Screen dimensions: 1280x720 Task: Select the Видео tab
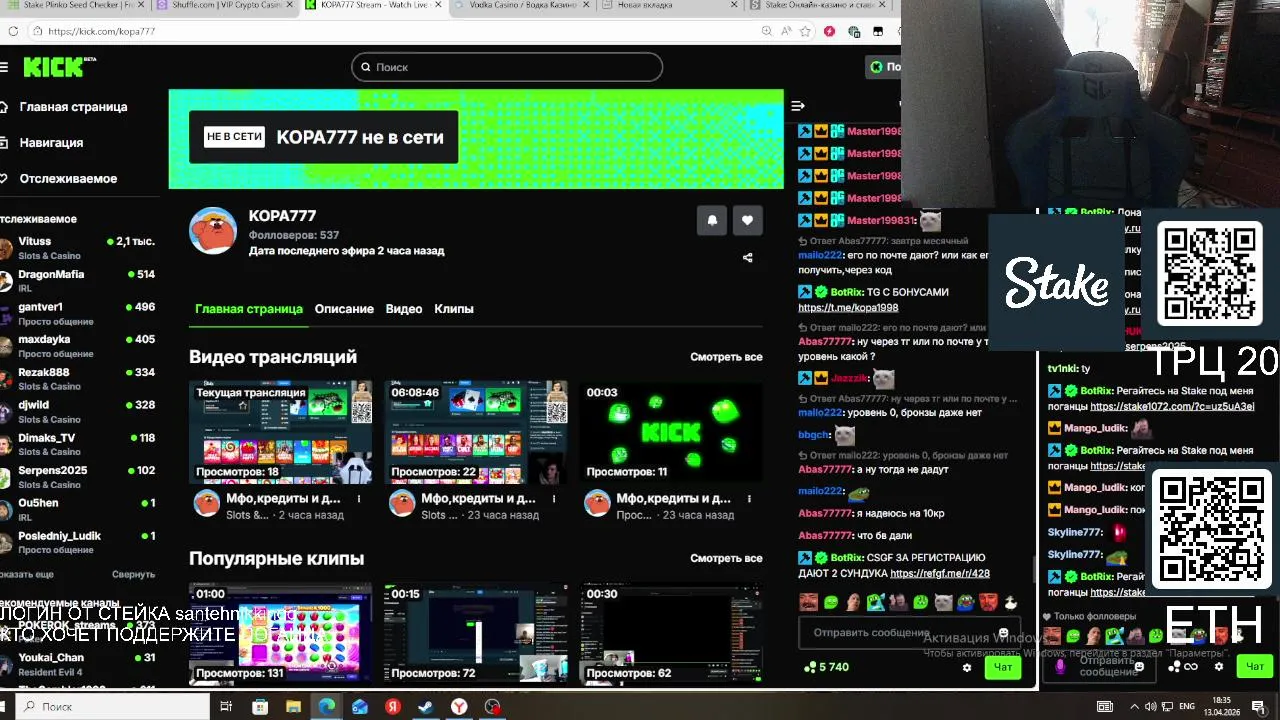(404, 309)
